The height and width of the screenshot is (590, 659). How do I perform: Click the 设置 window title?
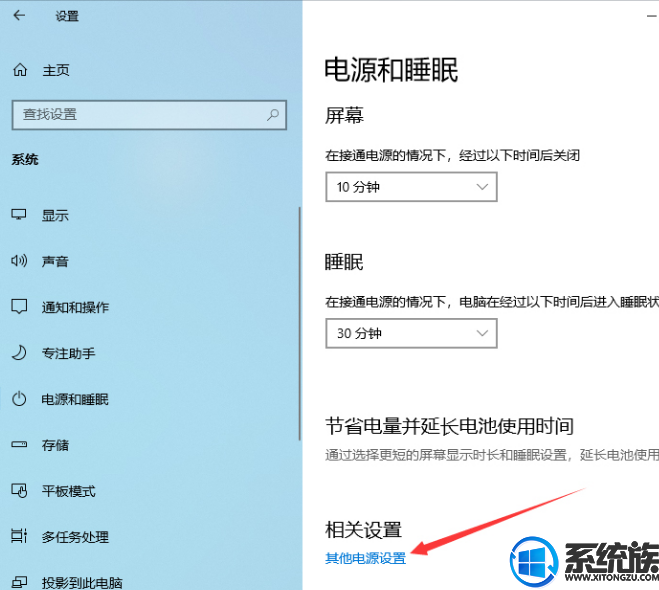pos(67,16)
